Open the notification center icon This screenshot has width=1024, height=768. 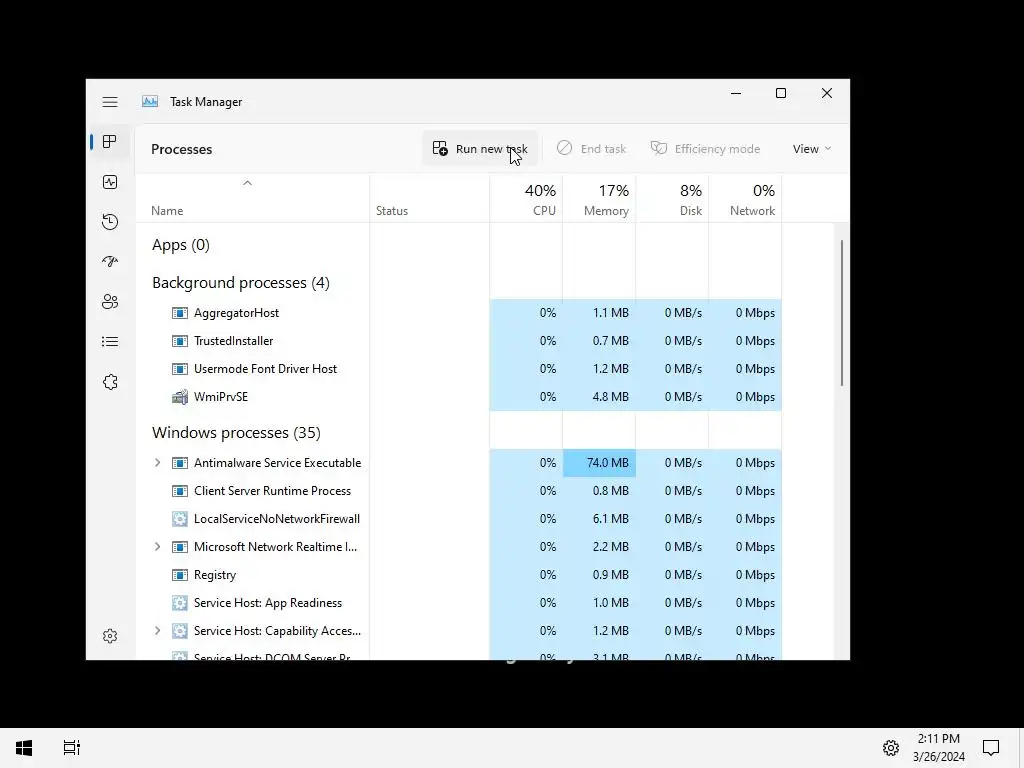(991, 748)
